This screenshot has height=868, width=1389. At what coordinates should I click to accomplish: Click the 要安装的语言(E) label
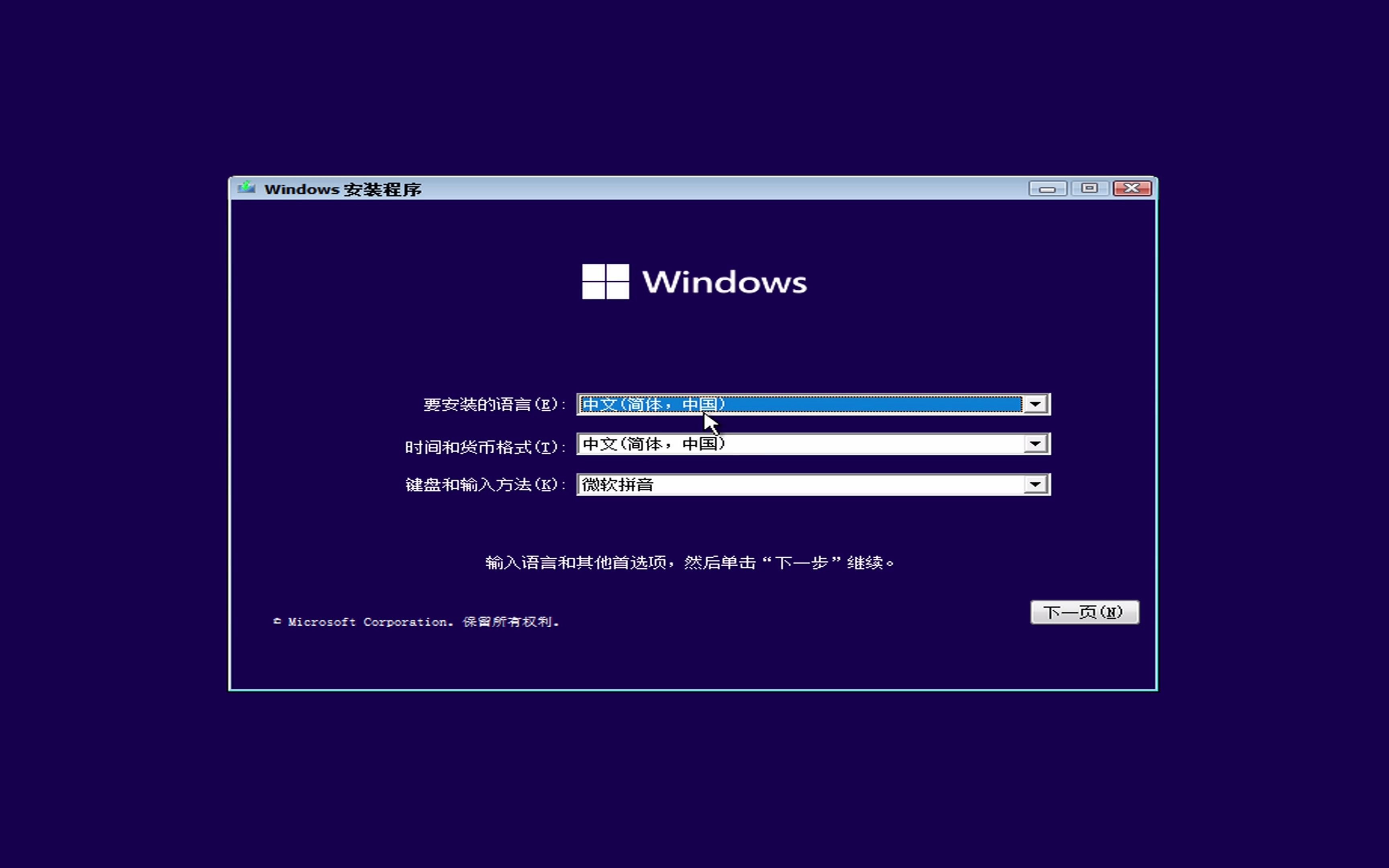pyautogui.click(x=494, y=404)
